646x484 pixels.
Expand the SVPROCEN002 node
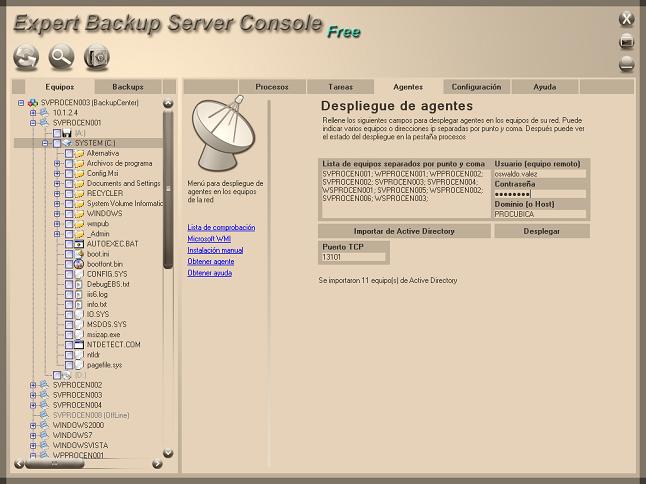(x=33, y=385)
